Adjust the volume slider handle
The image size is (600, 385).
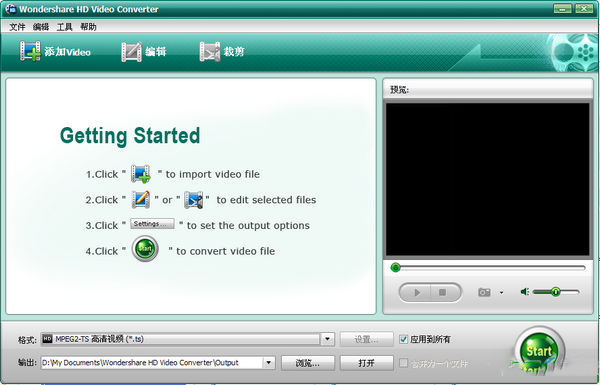(556, 292)
